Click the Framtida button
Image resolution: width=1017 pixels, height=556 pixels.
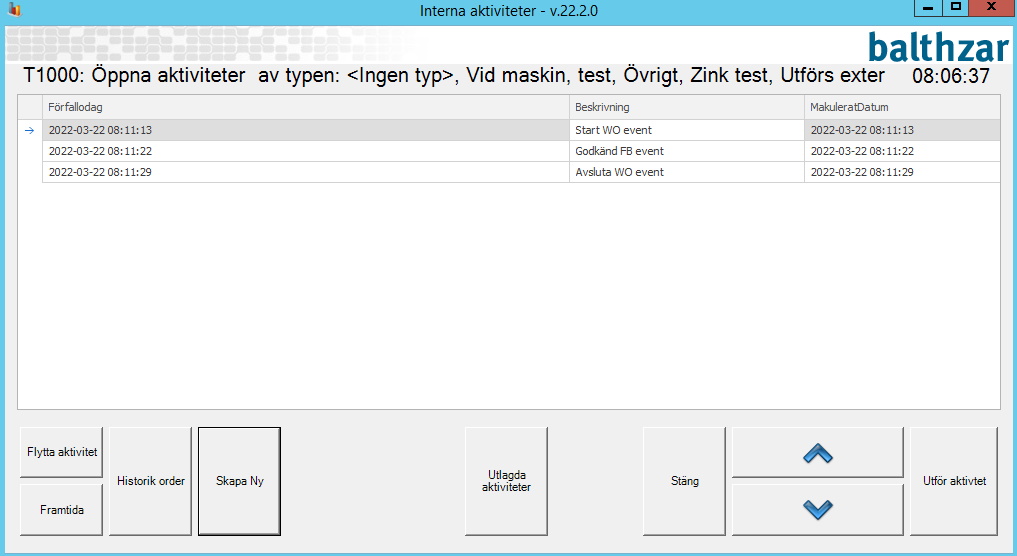pos(62,510)
